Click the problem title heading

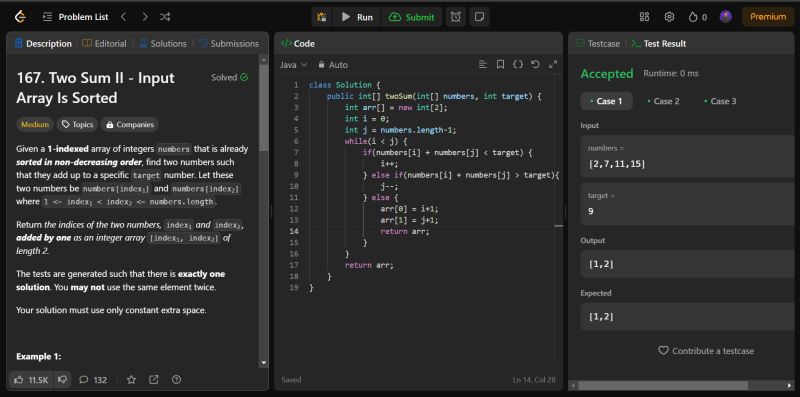tap(95, 88)
